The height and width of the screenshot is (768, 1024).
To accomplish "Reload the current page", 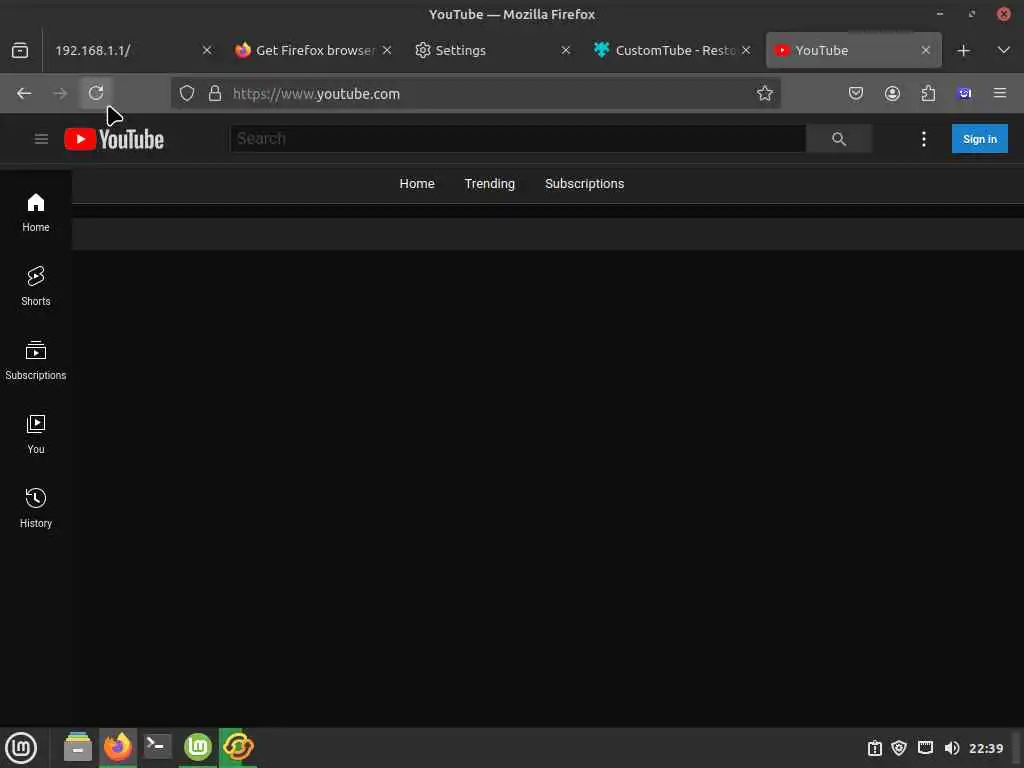I will pos(96,93).
